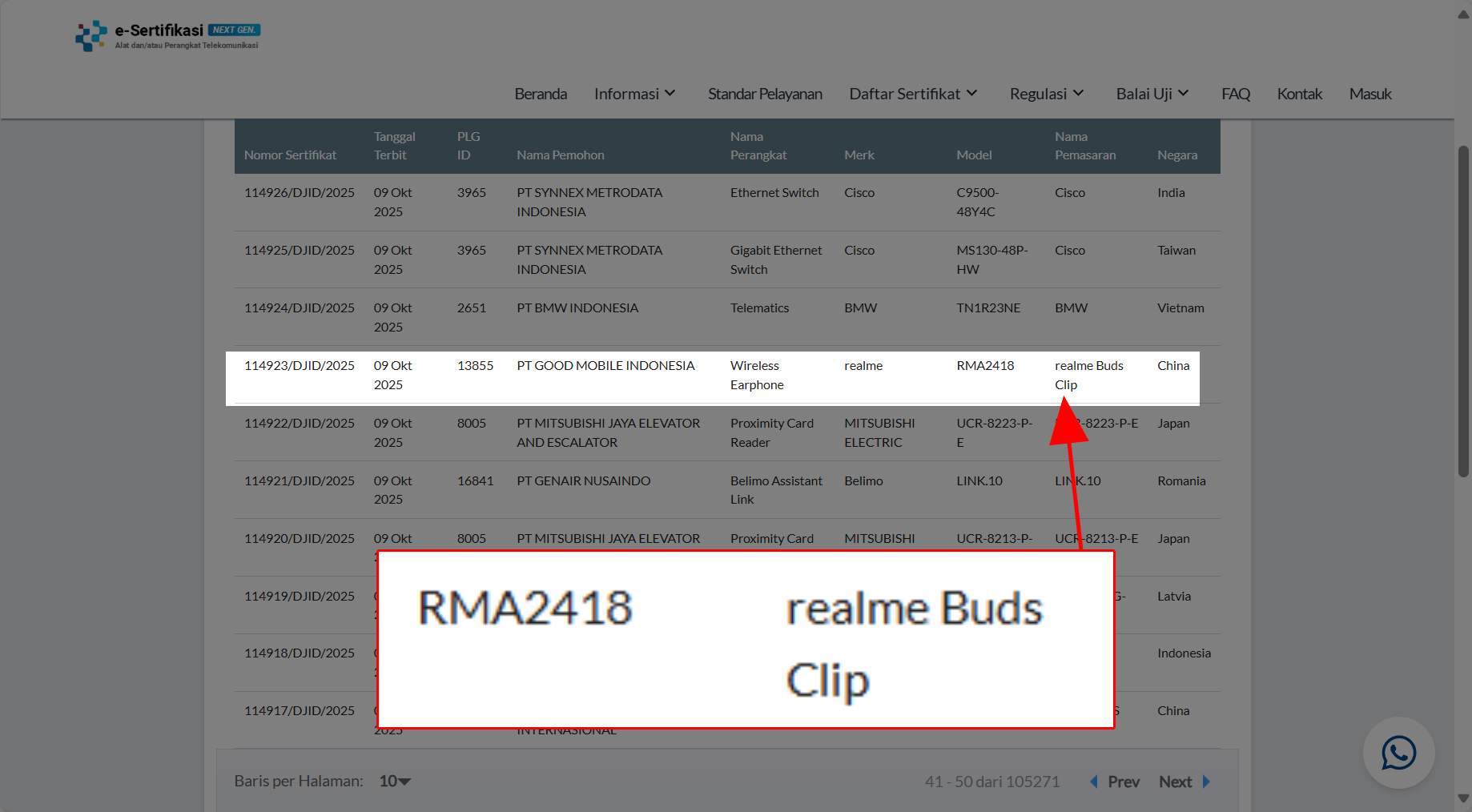Click the Negara column header
This screenshot has height=812, width=1472.
tap(1177, 155)
